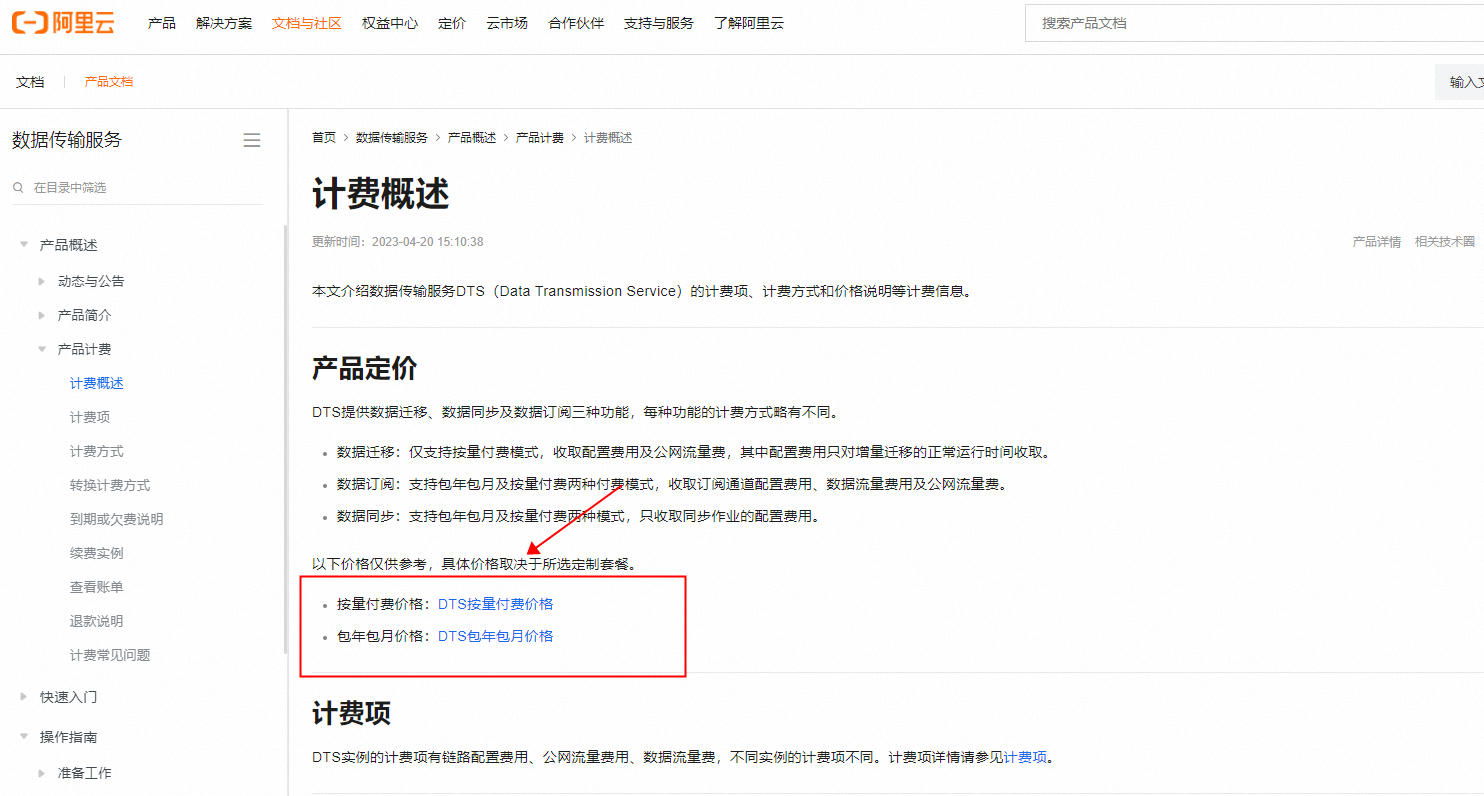1484x796 pixels.
Task: Click the 计费项 section heading
Action: (352, 714)
